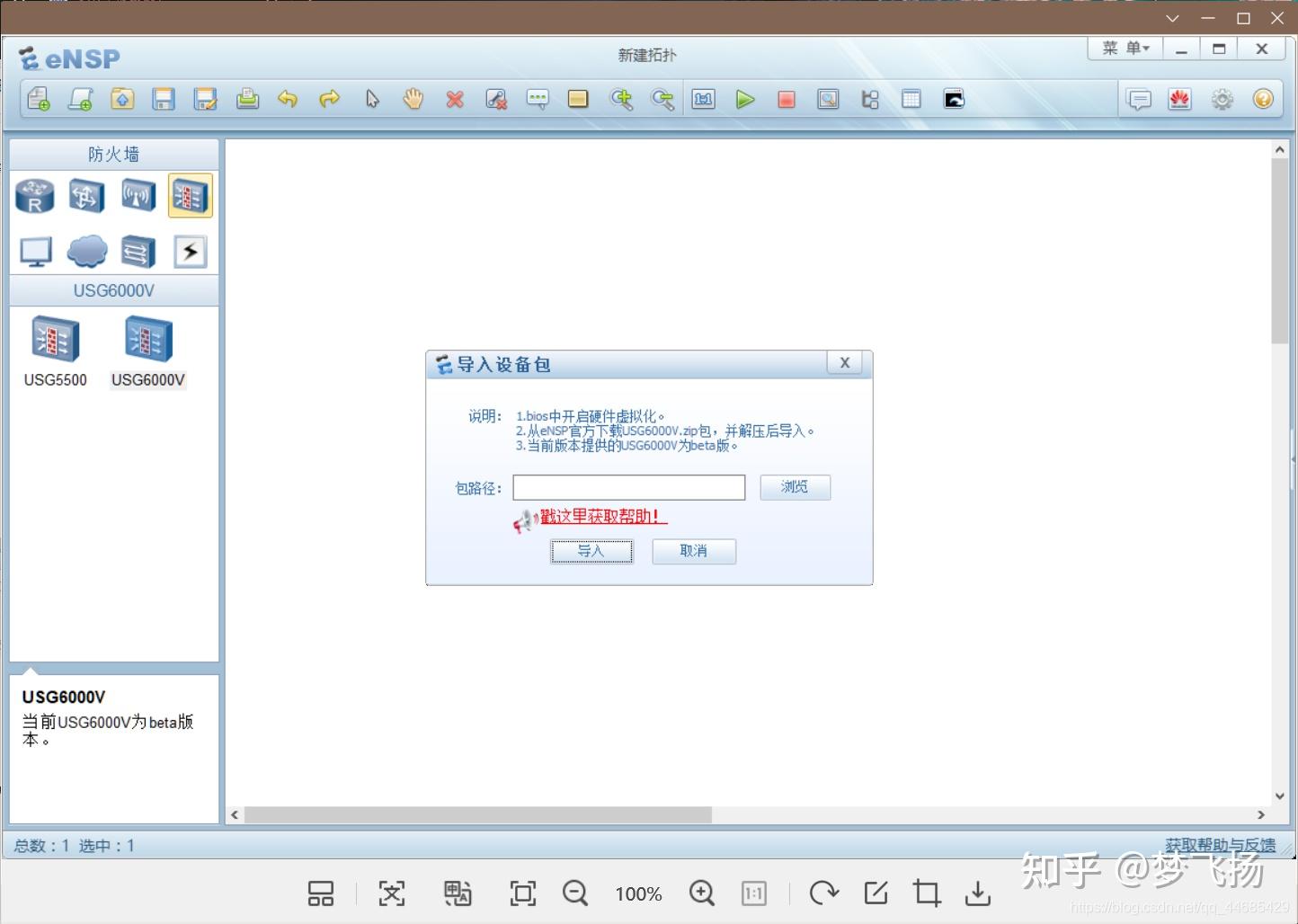Viewport: 1298px width, 924px height.
Task: Print the topology
Action: [248, 99]
